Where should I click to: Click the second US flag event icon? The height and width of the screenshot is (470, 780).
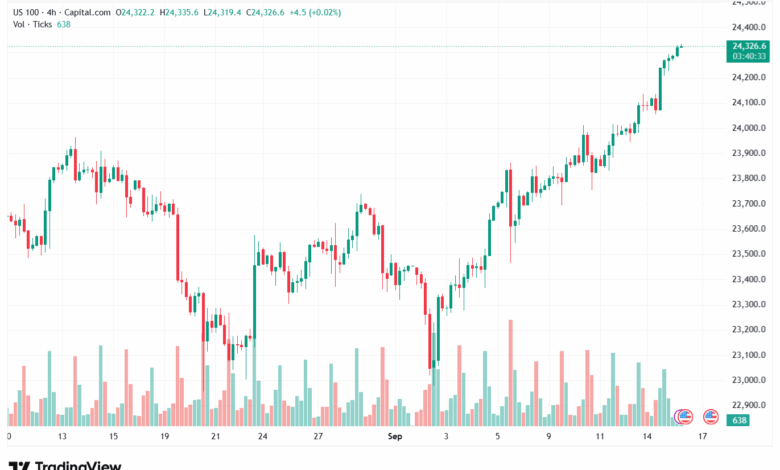pos(711,415)
